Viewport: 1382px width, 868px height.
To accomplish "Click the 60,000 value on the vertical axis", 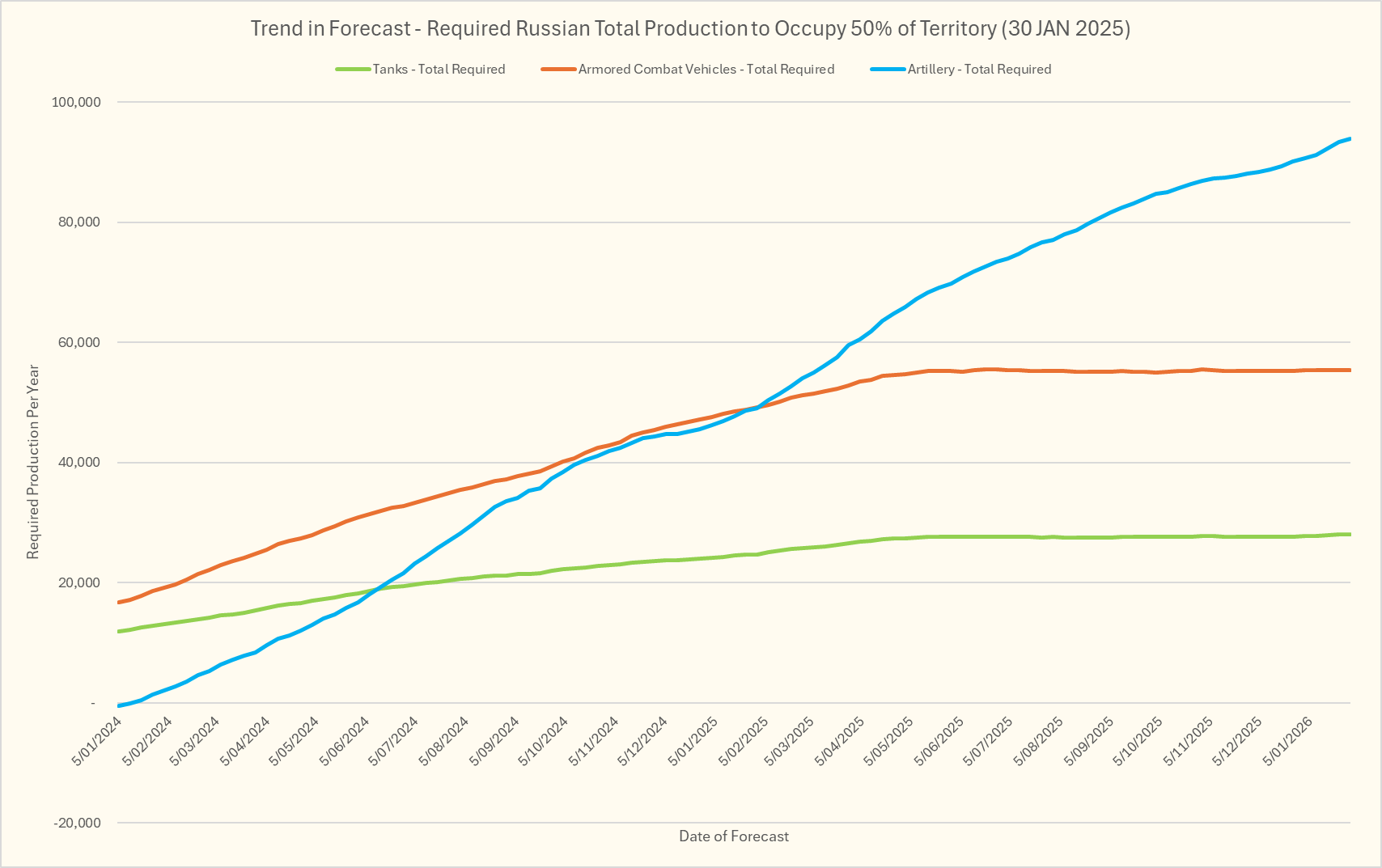I will [79, 342].
